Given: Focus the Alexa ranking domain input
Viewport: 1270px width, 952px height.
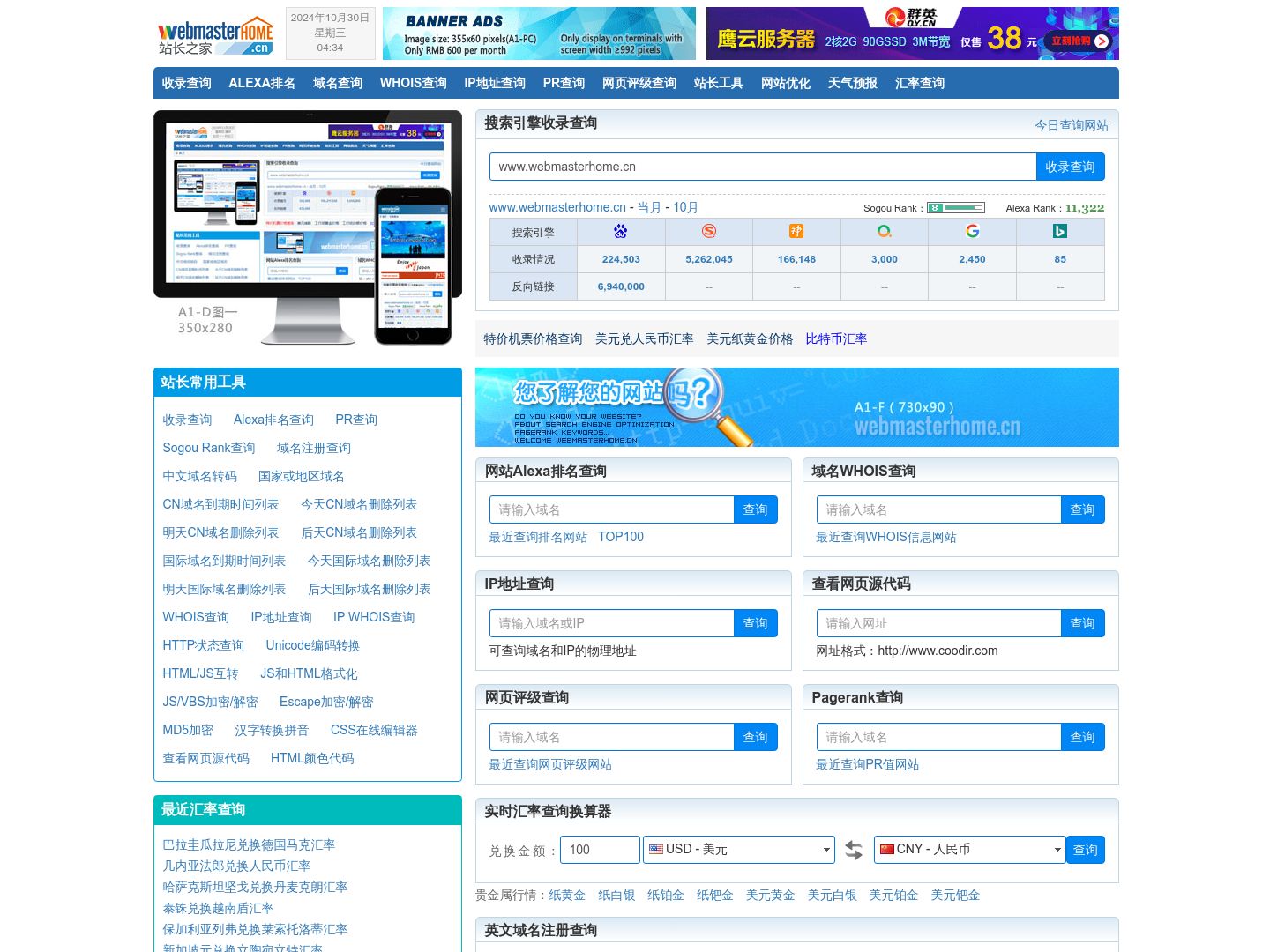Looking at the screenshot, I should coord(612,509).
